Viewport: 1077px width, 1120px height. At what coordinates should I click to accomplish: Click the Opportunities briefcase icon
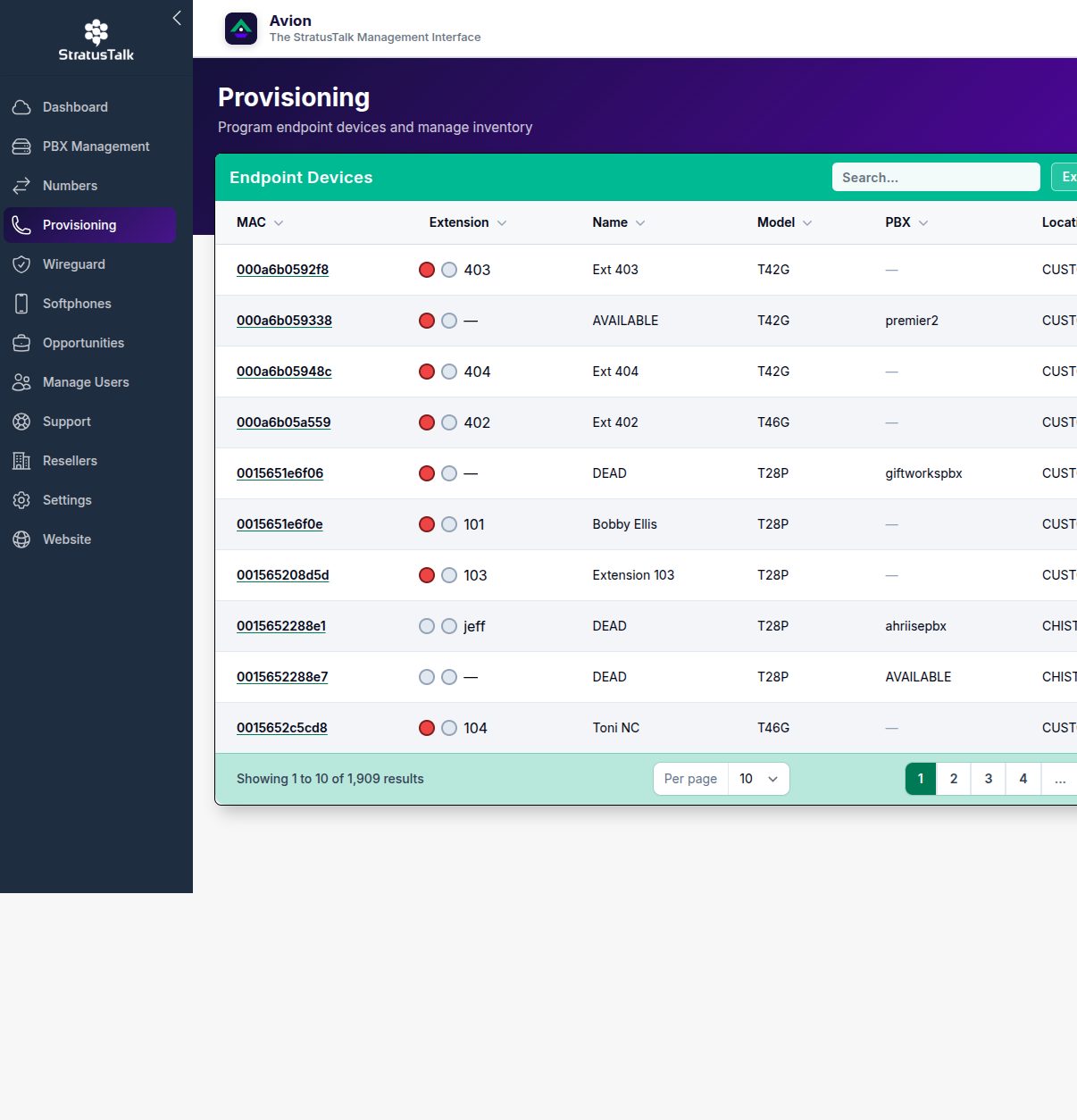(21, 343)
